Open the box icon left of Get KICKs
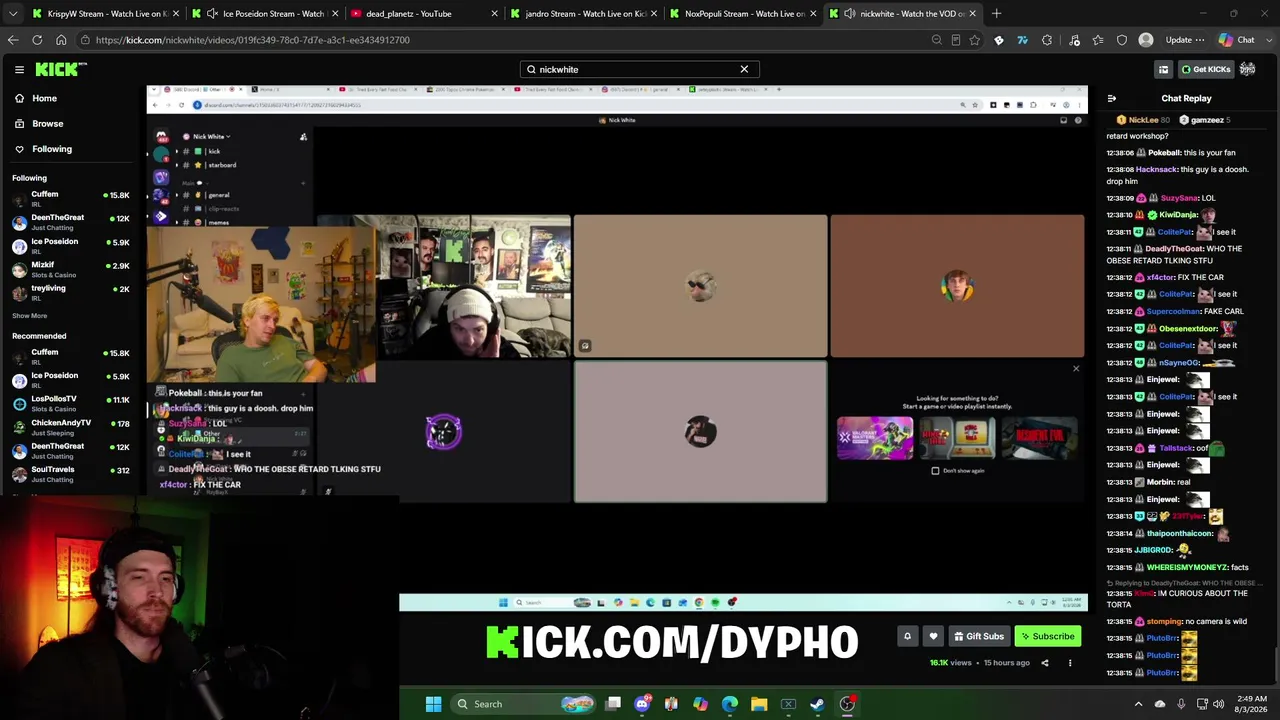 point(1163,69)
